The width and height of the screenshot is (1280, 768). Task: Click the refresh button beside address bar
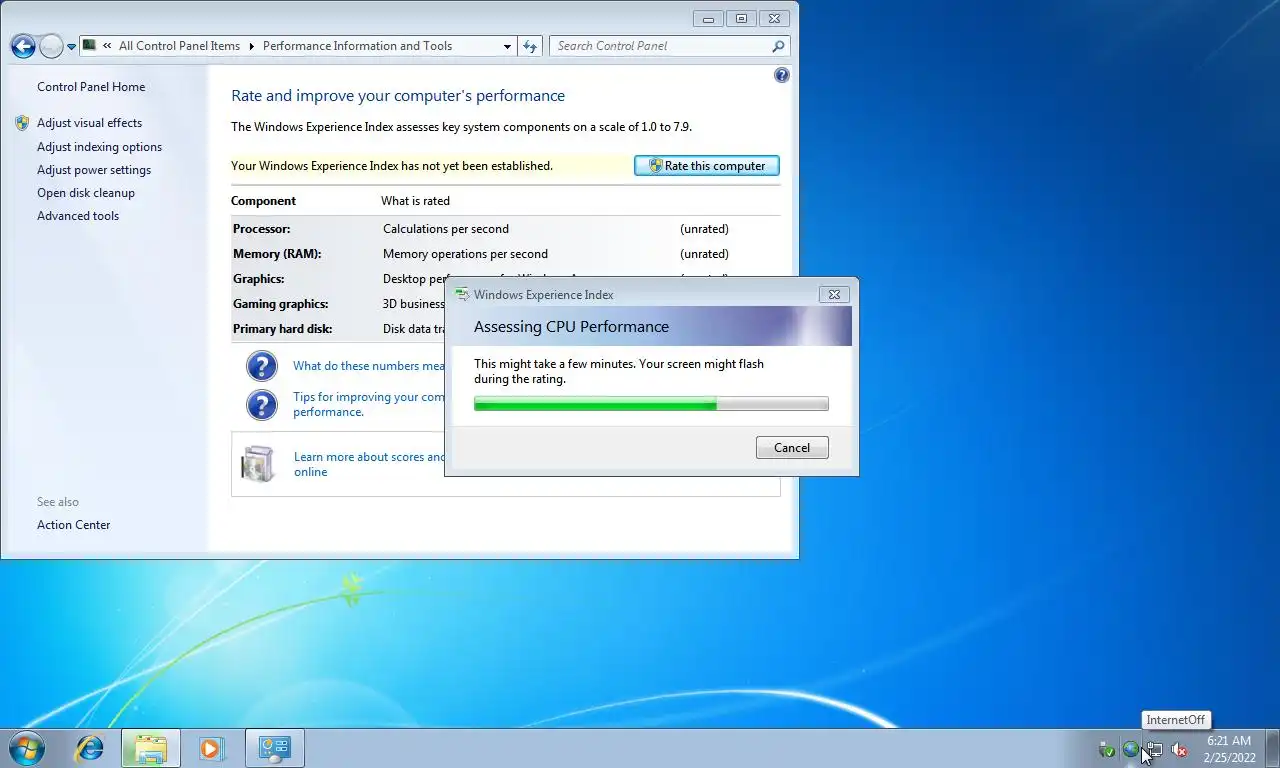[x=530, y=46]
